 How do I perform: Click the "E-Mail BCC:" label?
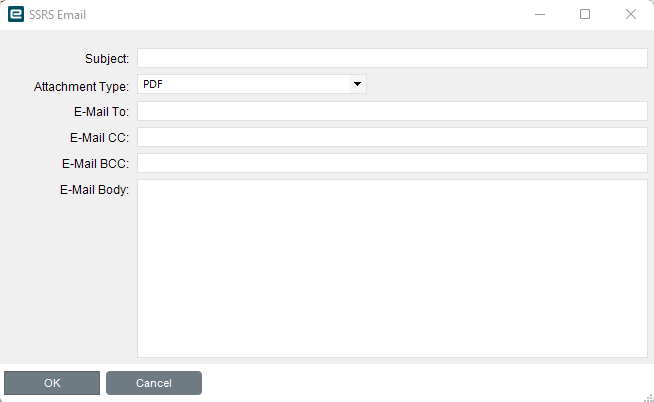pyautogui.click(x=97, y=164)
